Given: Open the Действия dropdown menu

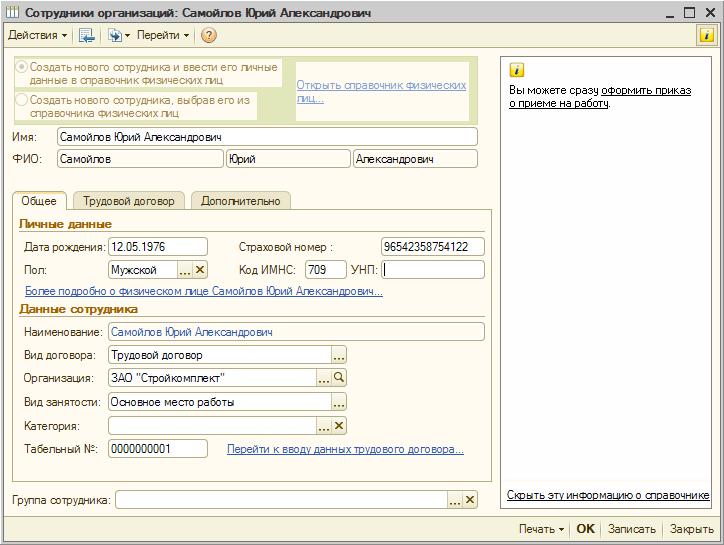Looking at the screenshot, I should click(38, 35).
